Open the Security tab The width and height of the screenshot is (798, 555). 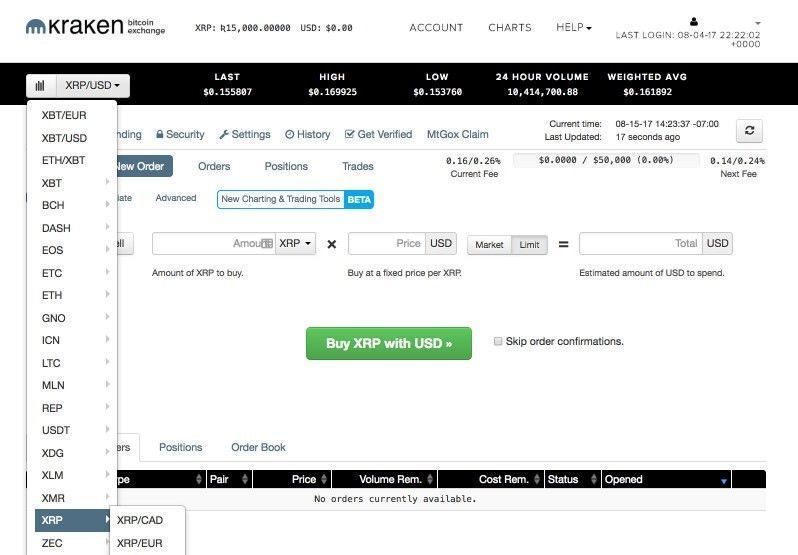[180, 134]
